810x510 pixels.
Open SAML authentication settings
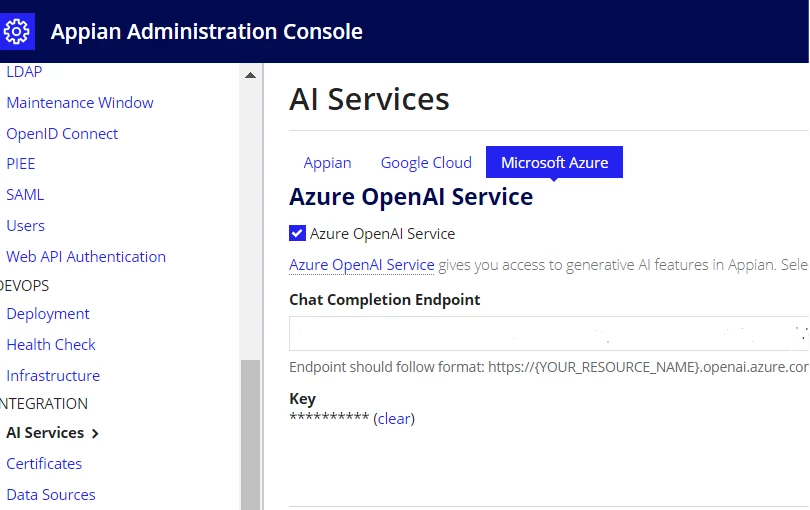coord(25,195)
